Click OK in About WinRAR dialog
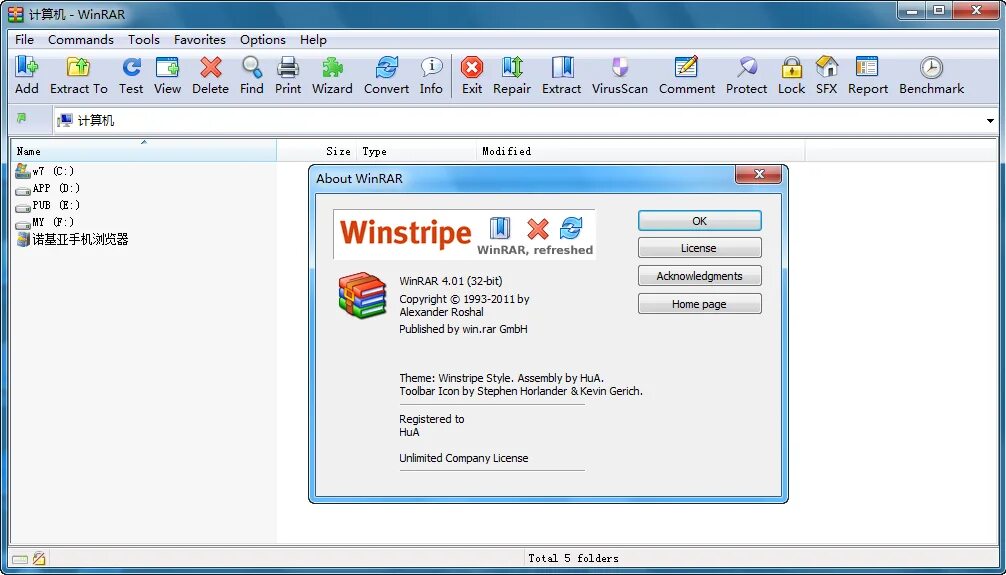This screenshot has width=1006, height=575. 699,221
